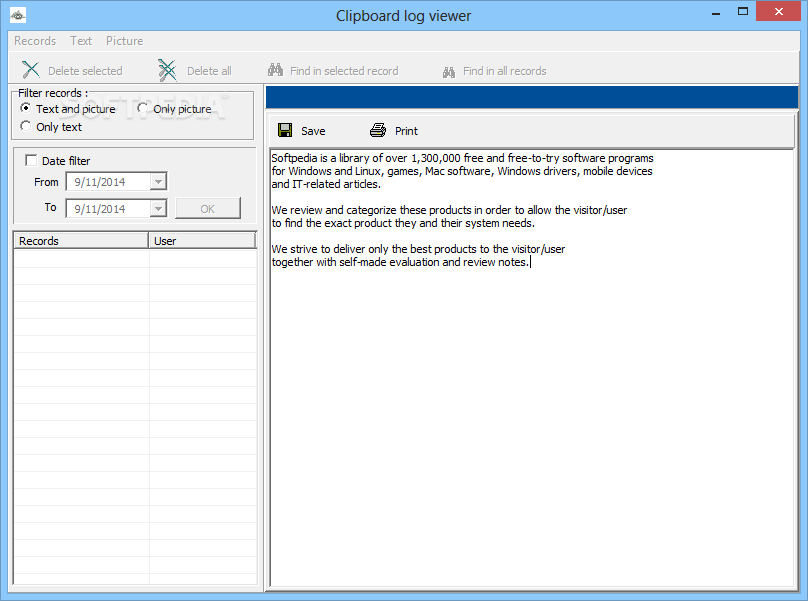Open the Text menu

tap(81, 41)
